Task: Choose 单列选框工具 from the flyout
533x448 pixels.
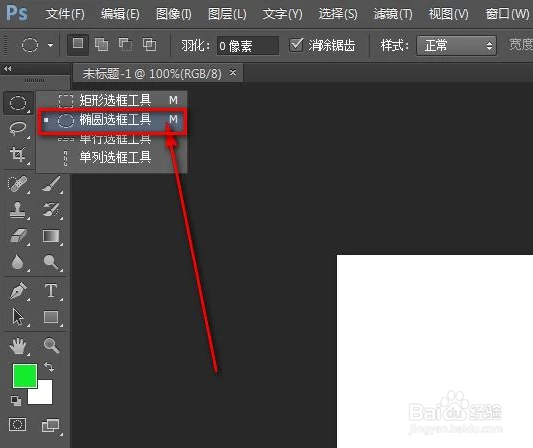Action: (111, 157)
